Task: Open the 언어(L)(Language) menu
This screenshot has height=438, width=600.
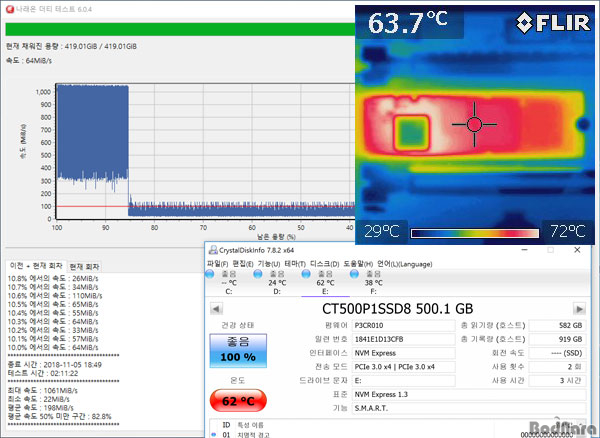Action: click(404, 264)
